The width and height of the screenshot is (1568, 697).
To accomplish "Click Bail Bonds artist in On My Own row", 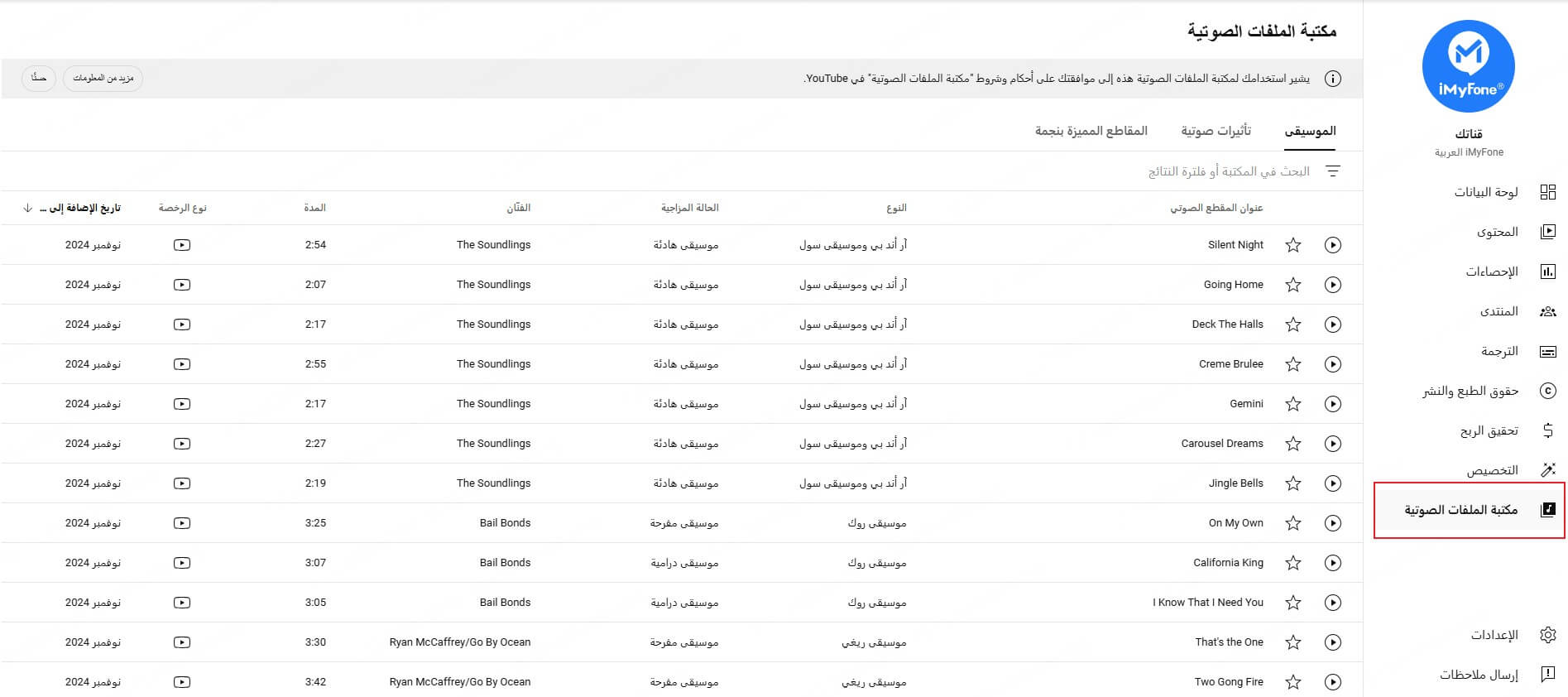I will pos(505,523).
